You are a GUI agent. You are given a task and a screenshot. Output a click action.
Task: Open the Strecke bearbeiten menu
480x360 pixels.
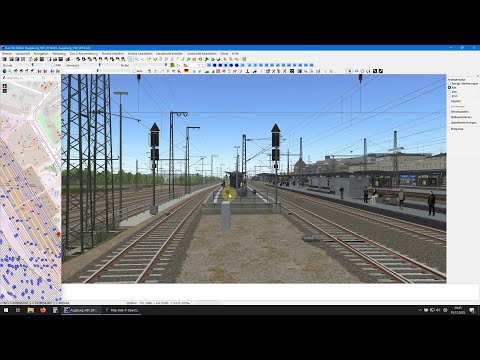(140, 53)
